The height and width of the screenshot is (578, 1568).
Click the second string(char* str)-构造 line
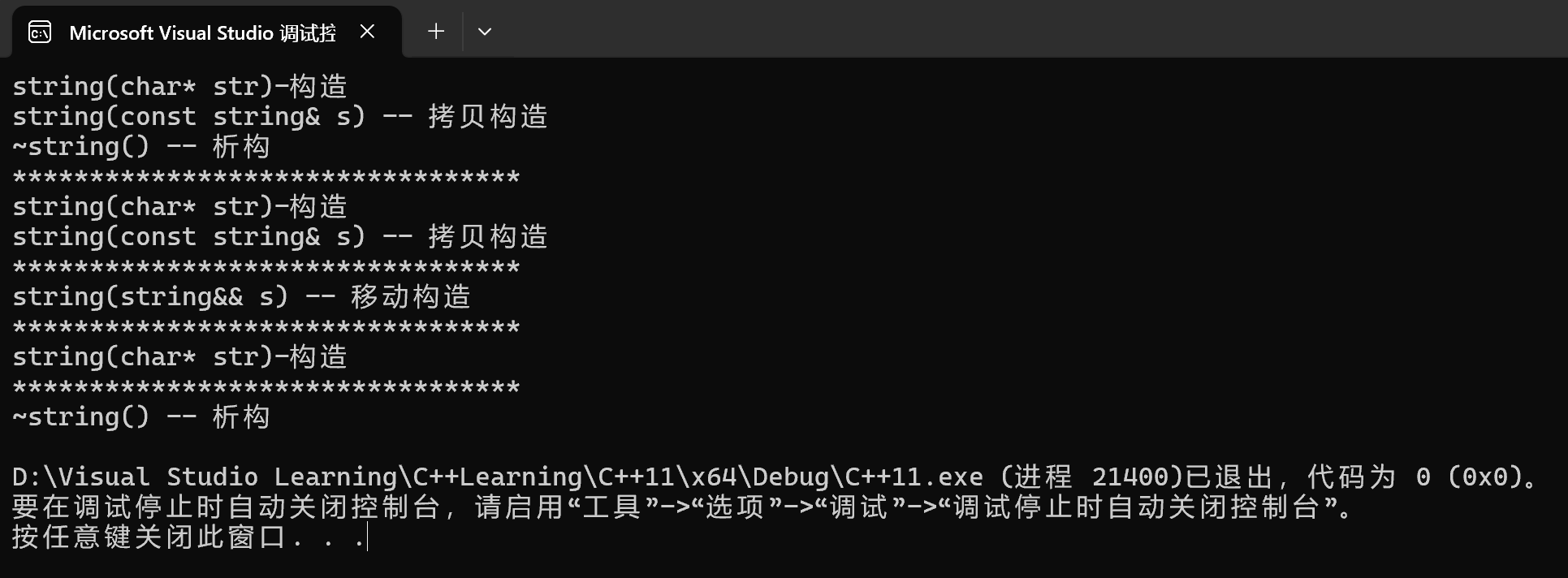coord(179,206)
